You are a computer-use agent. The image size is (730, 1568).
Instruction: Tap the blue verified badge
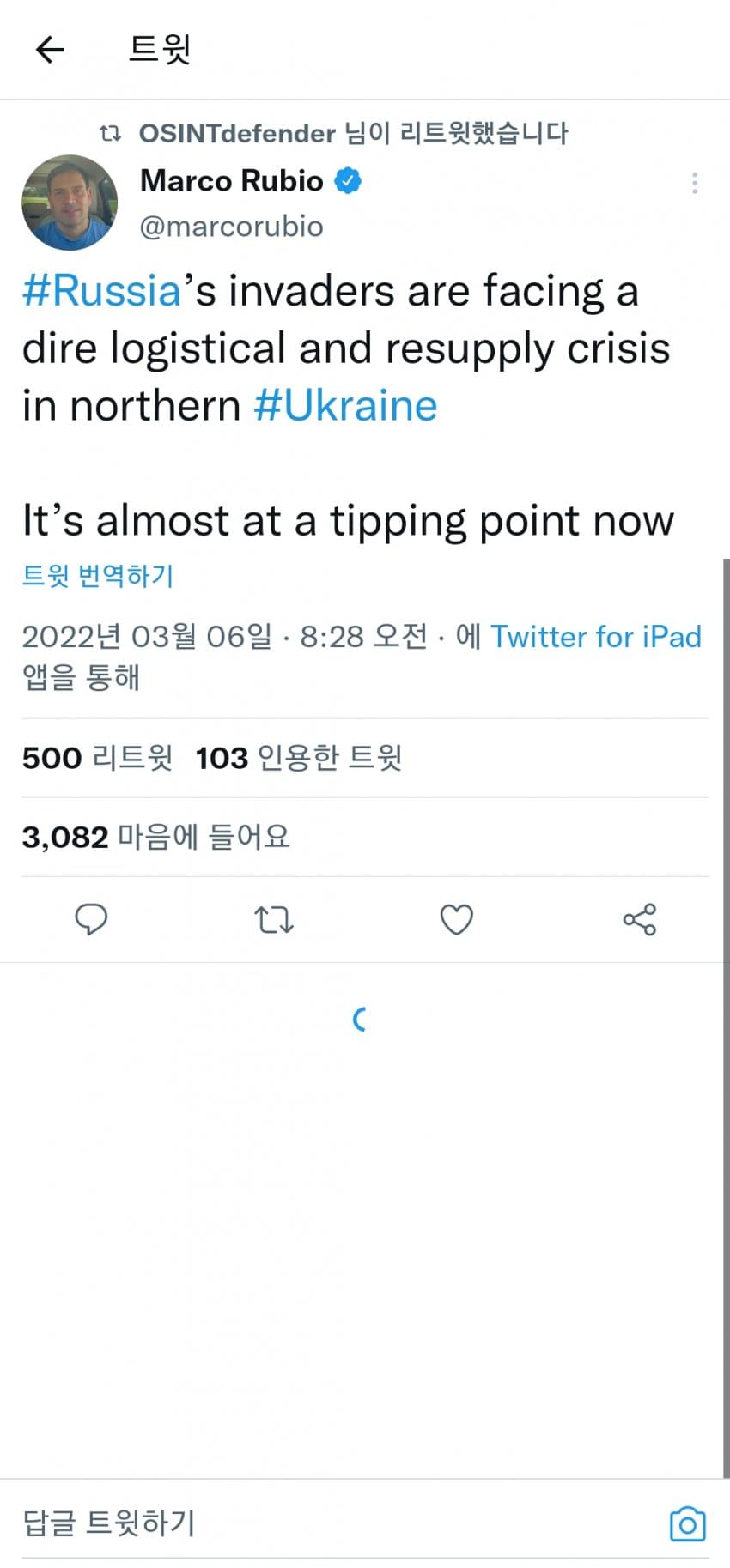[348, 181]
